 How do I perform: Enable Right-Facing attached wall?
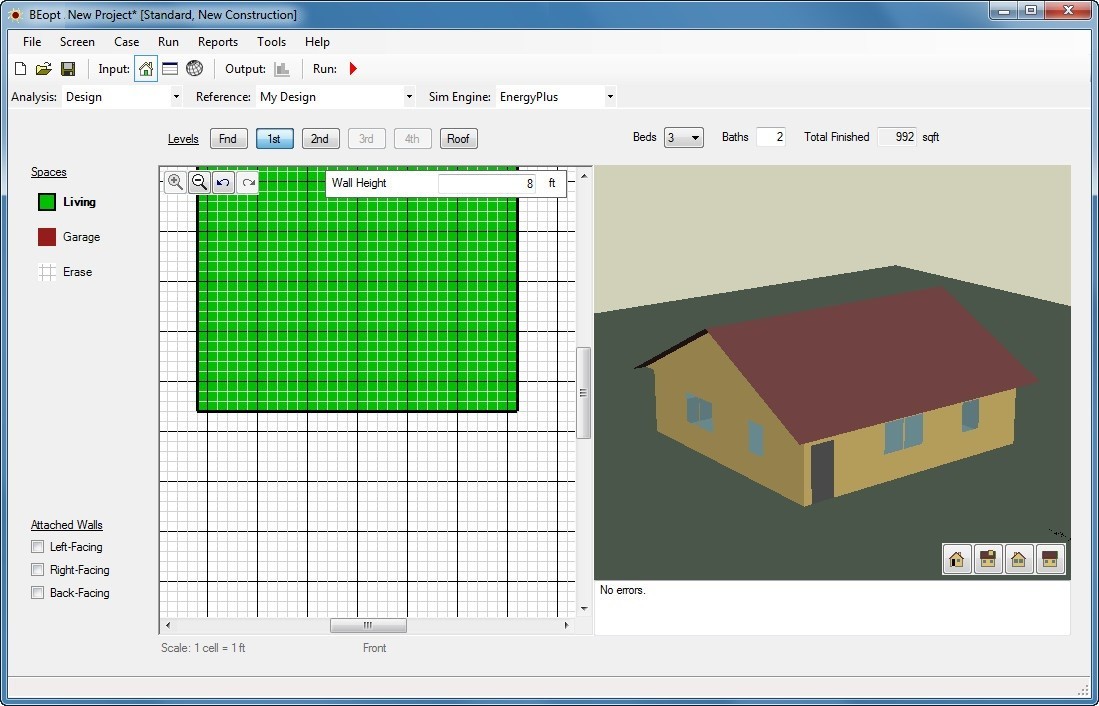pos(38,570)
